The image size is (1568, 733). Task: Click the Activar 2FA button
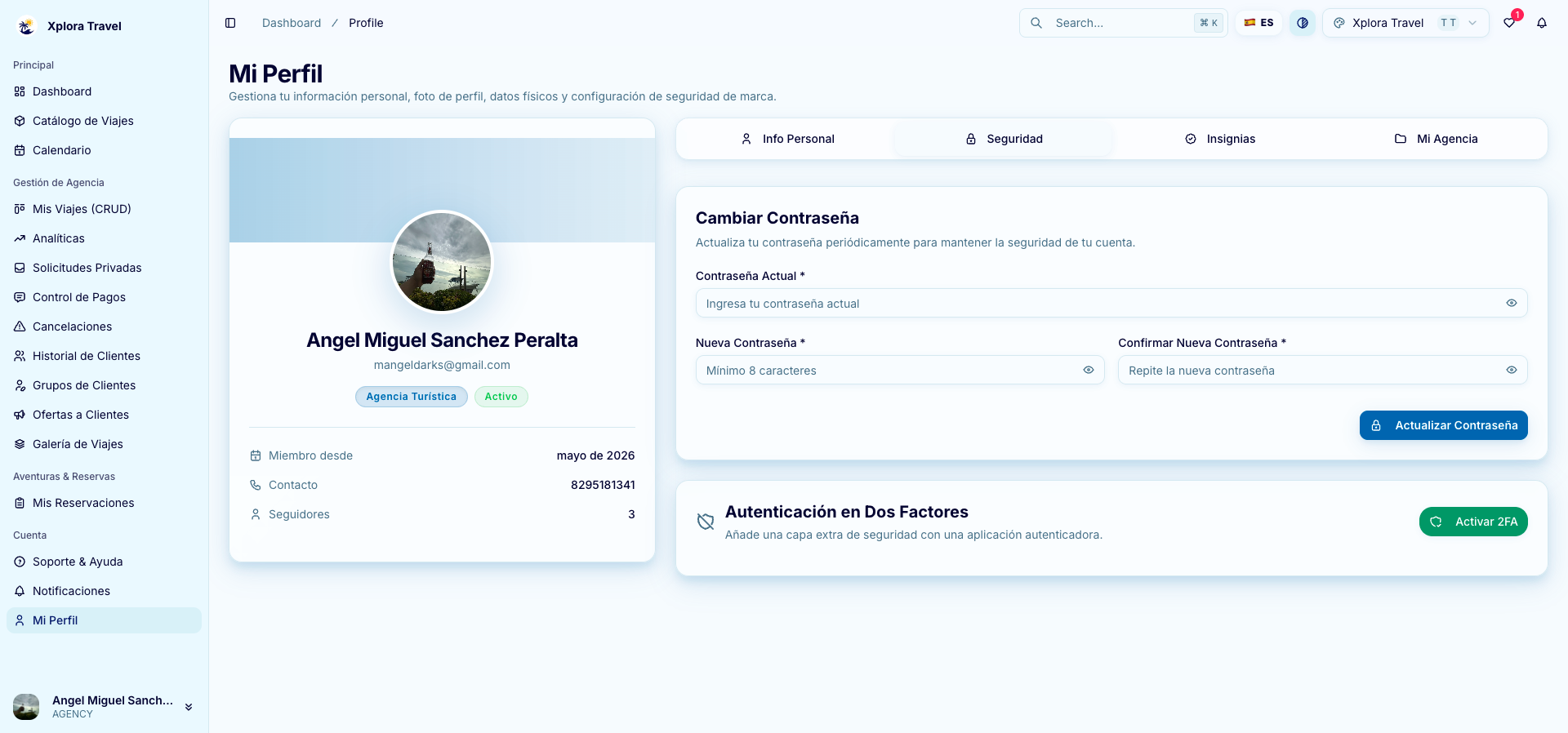click(1473, 522)
